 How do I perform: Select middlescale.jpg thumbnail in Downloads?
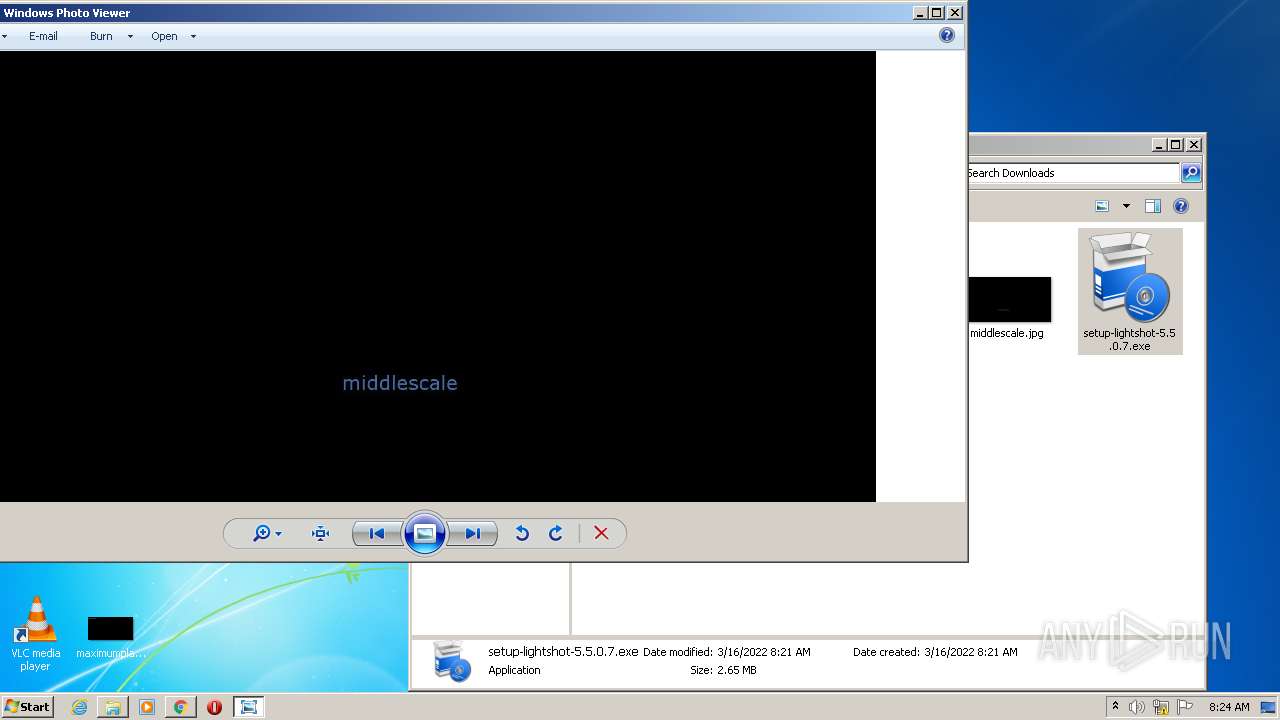pyautogui.click(x=1009, y=299)
